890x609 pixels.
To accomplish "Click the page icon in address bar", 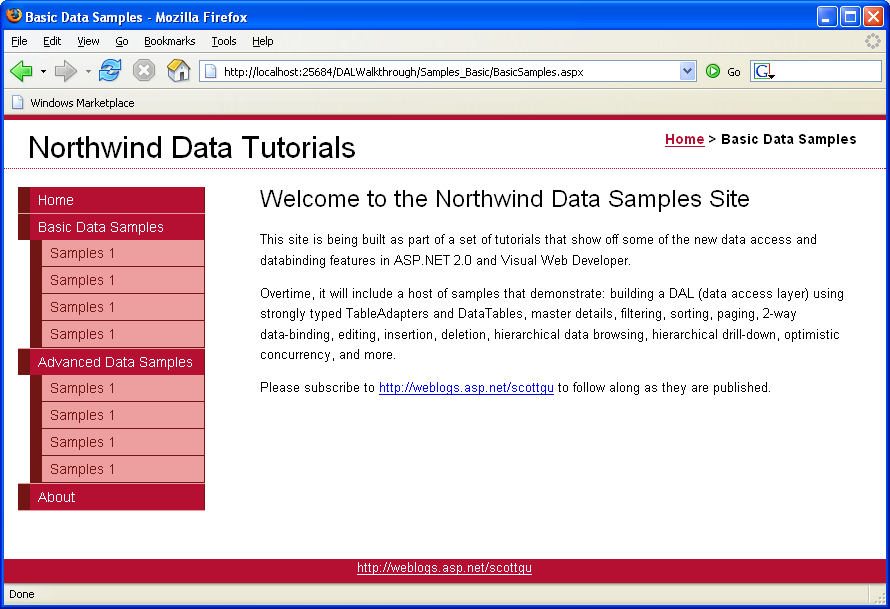I will coord(211,72).
